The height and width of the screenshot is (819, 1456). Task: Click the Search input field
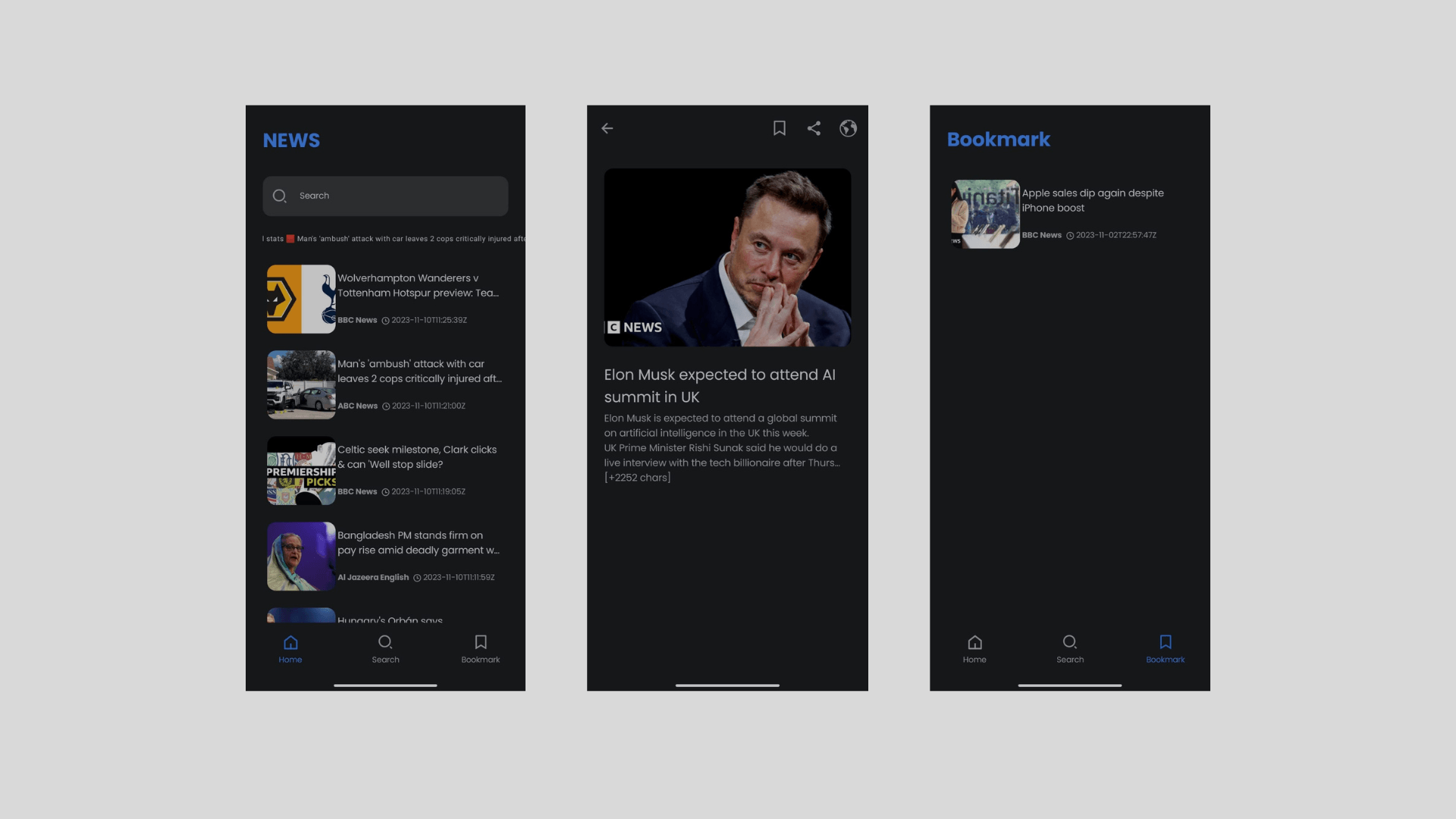(x=394, y=196)
